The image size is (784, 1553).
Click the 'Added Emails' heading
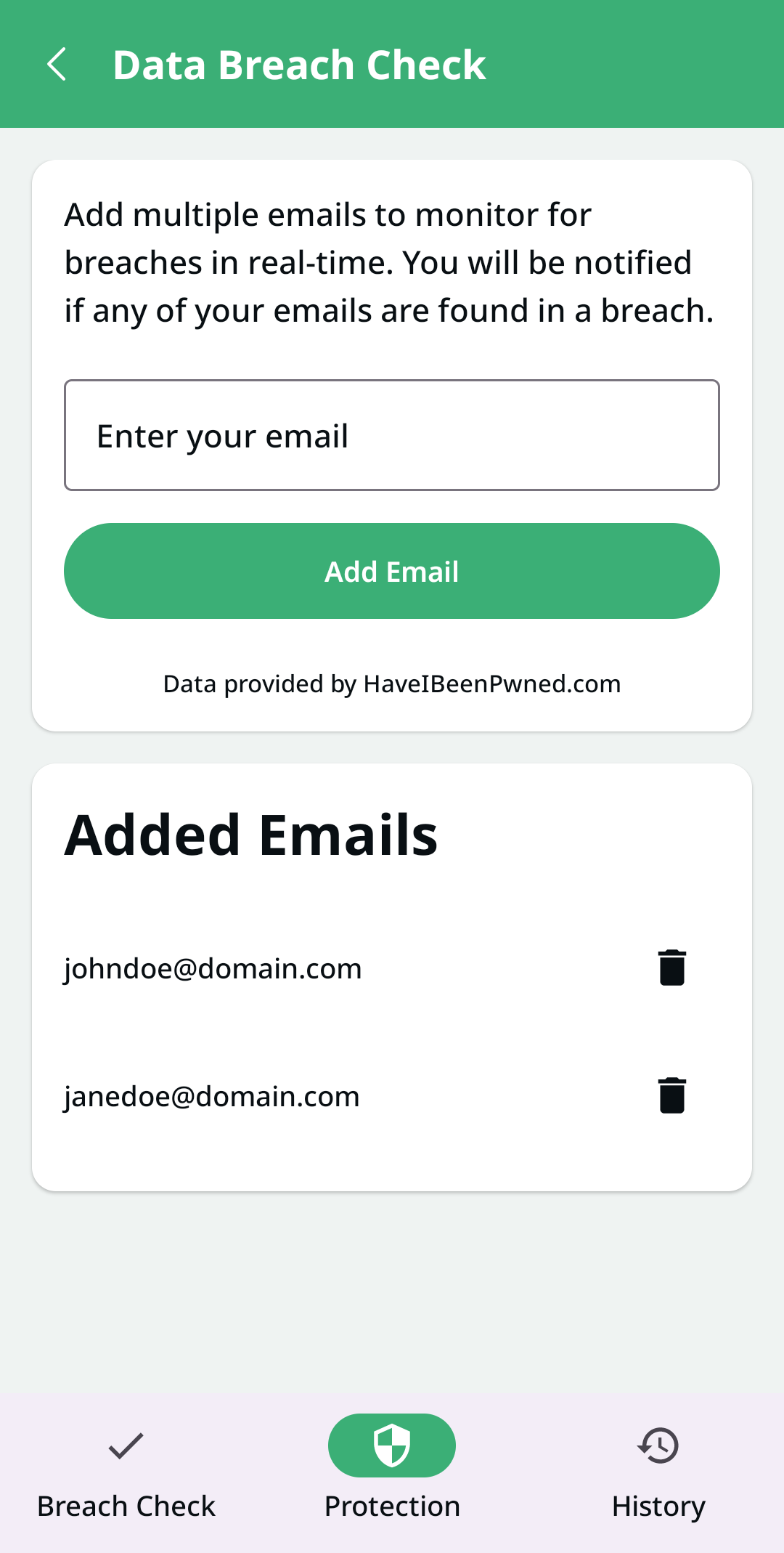pyautogui.click(x=251, y=835)
